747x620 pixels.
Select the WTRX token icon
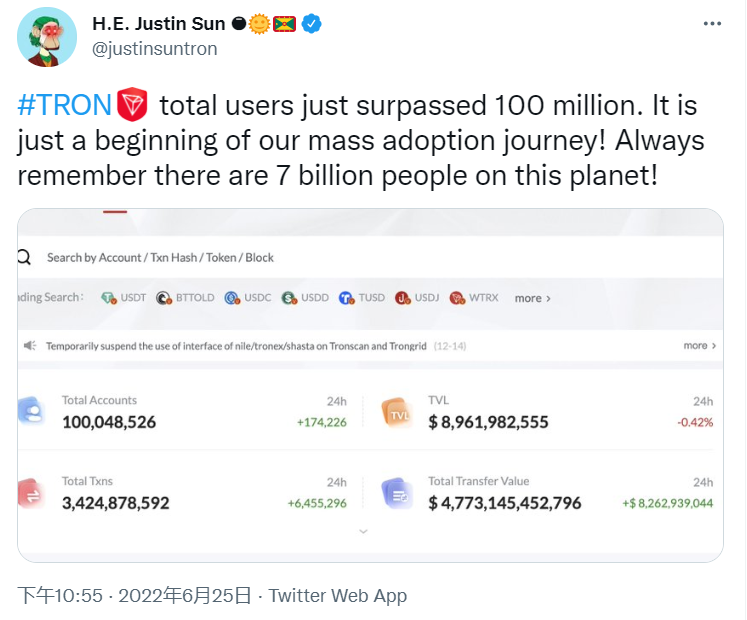coord(457,298)
